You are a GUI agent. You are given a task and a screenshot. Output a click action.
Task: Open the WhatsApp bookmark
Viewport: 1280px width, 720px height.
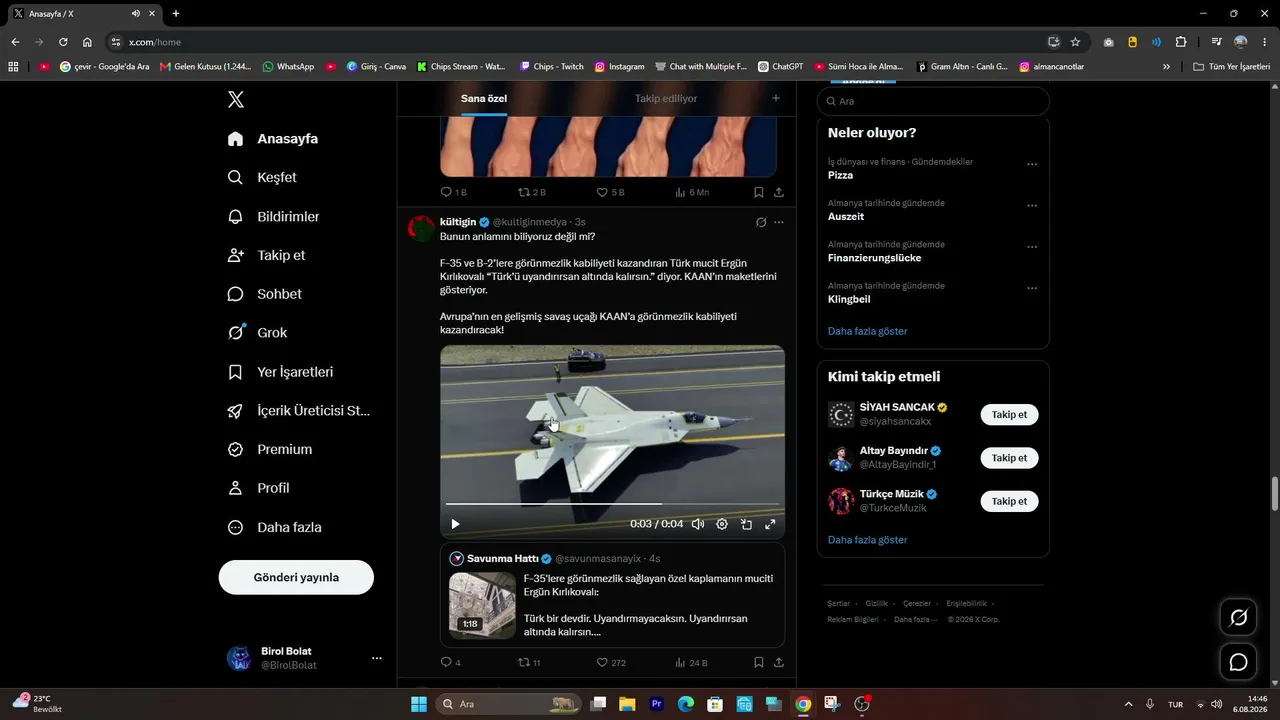(x=288, y=67)
